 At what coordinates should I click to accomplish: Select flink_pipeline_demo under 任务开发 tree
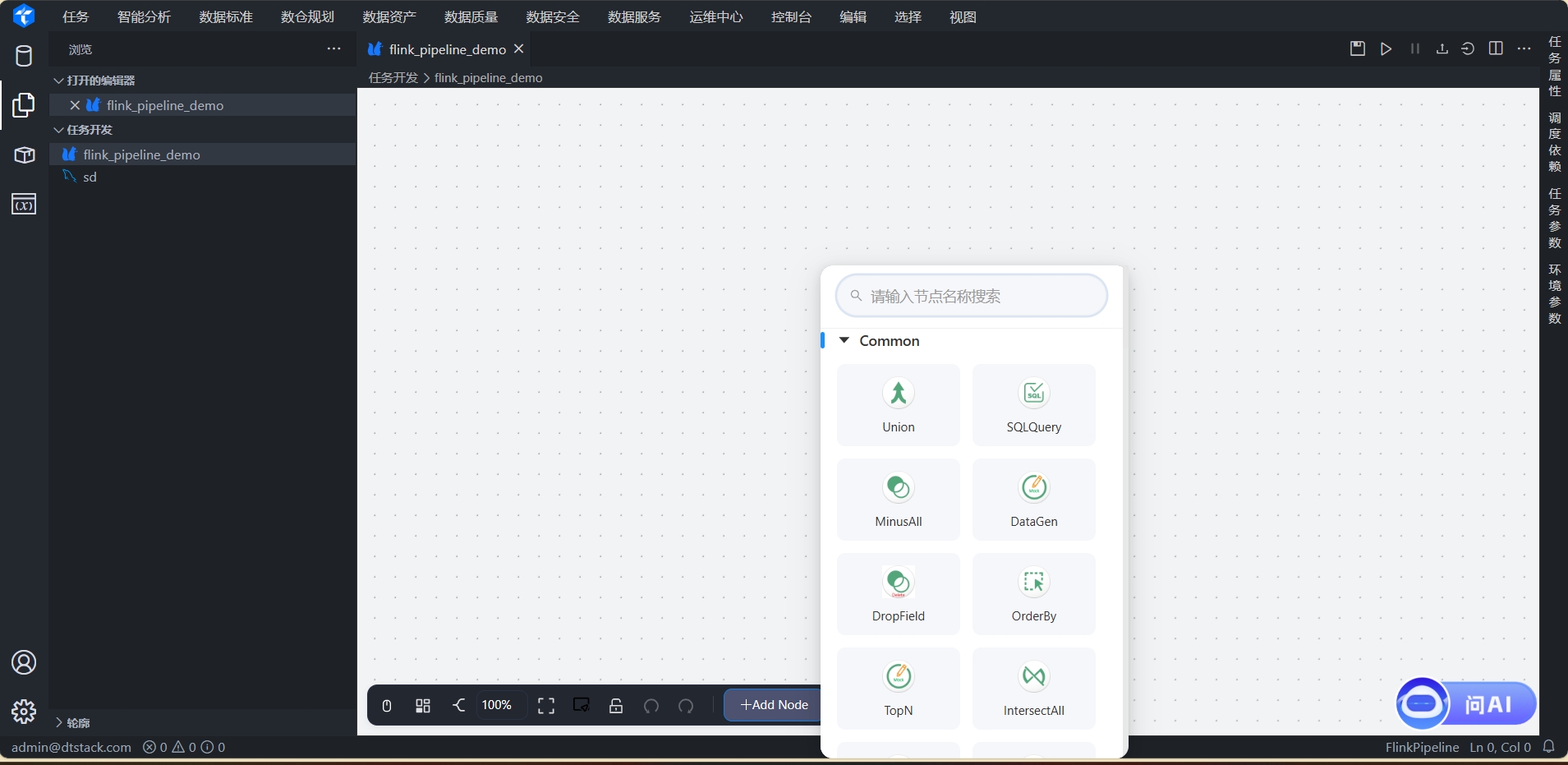[203, 154]
